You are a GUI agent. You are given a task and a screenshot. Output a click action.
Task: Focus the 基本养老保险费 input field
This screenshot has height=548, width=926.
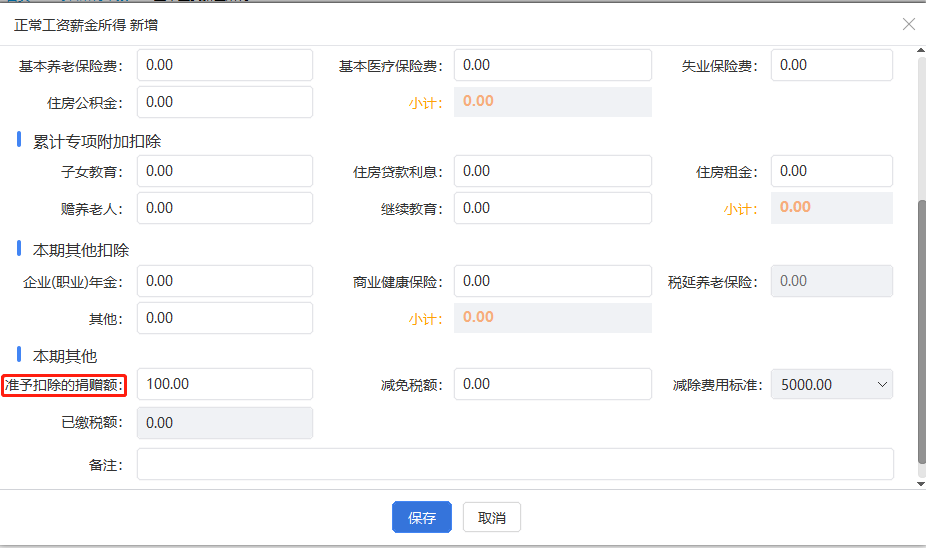225,65
